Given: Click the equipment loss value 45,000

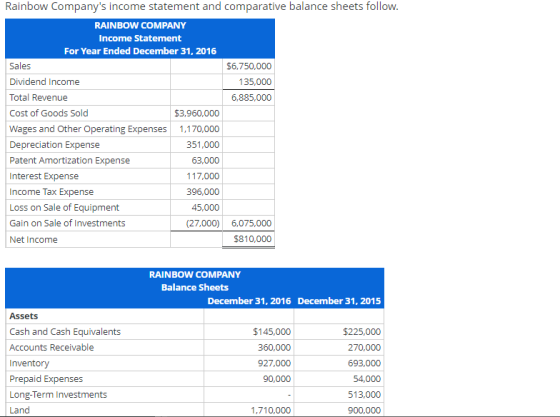Looking at the screenshot, I should pyautogui.click(x=205, y=207).
